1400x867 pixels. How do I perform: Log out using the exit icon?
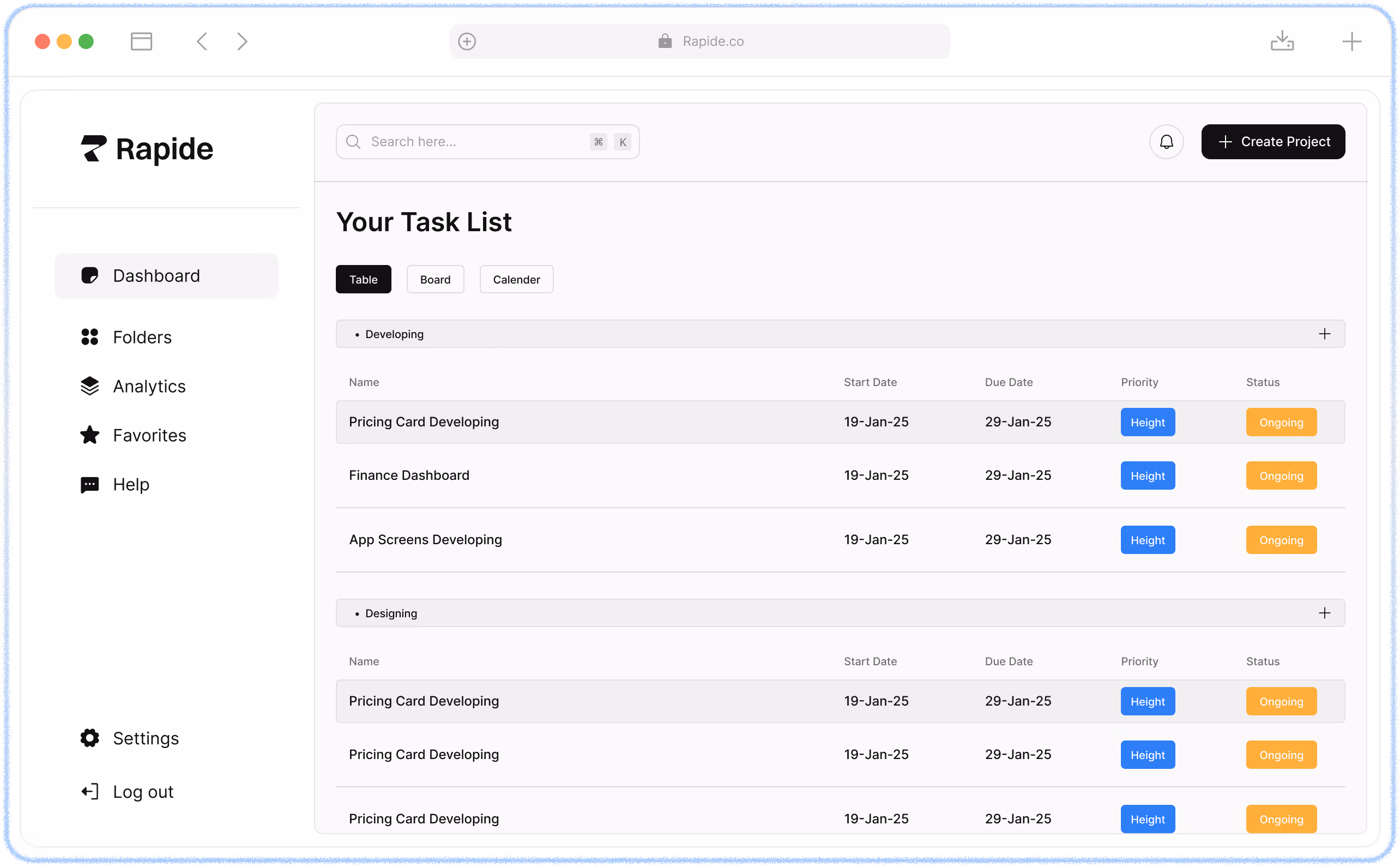pyautogui.click(x=90, y=791)
